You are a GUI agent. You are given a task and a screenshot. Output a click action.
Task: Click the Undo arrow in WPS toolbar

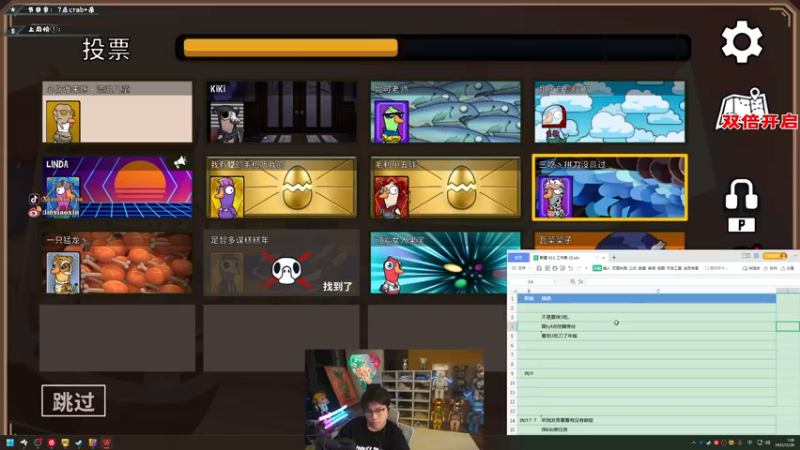pyautogui.click(x=570, y=268)
